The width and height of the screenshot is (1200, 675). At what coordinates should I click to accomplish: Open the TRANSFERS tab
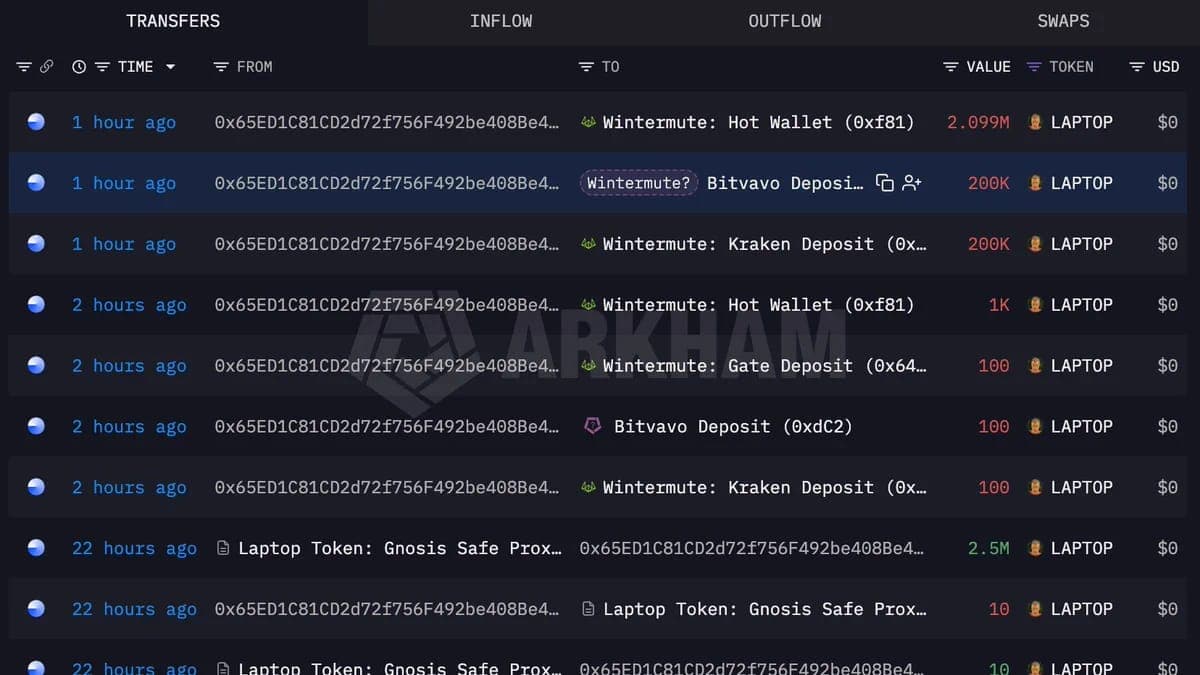tap(173, 21)
